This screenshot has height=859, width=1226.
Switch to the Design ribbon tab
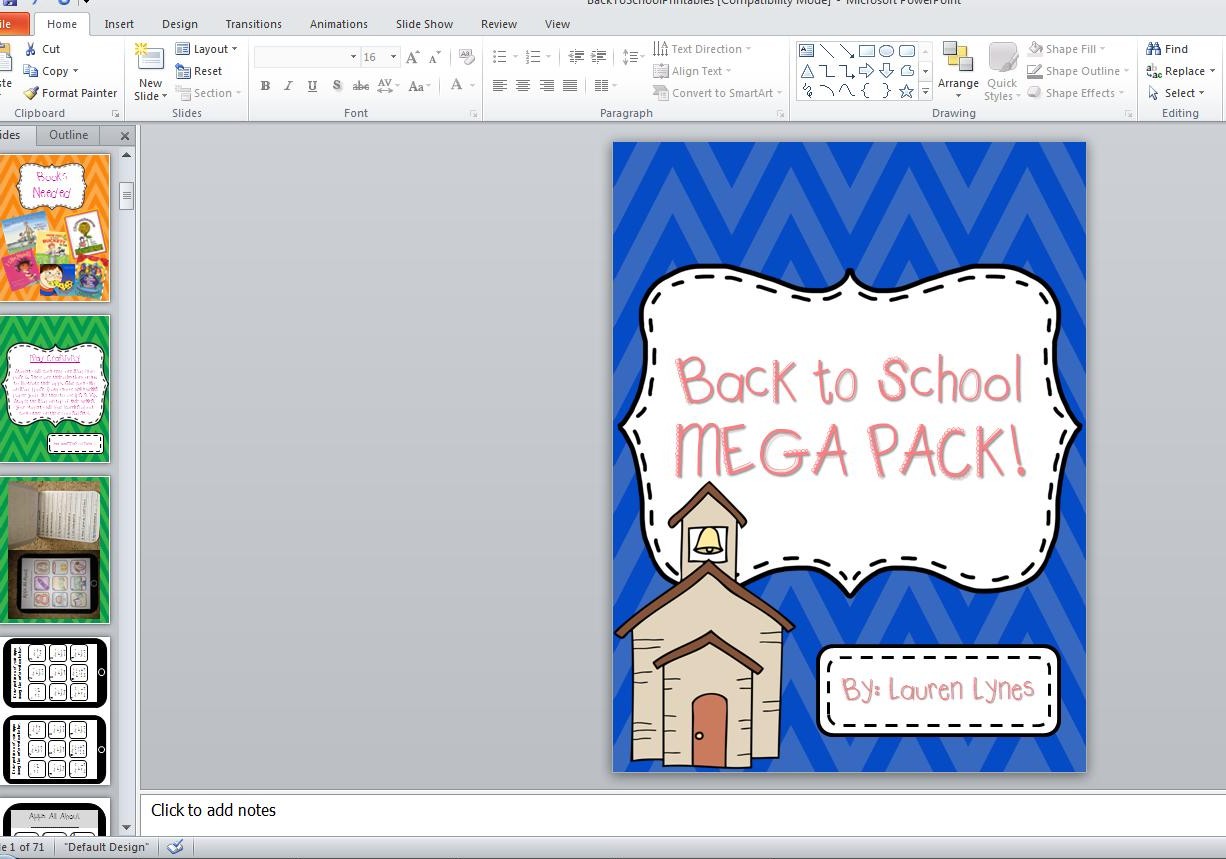pos(179,24)
